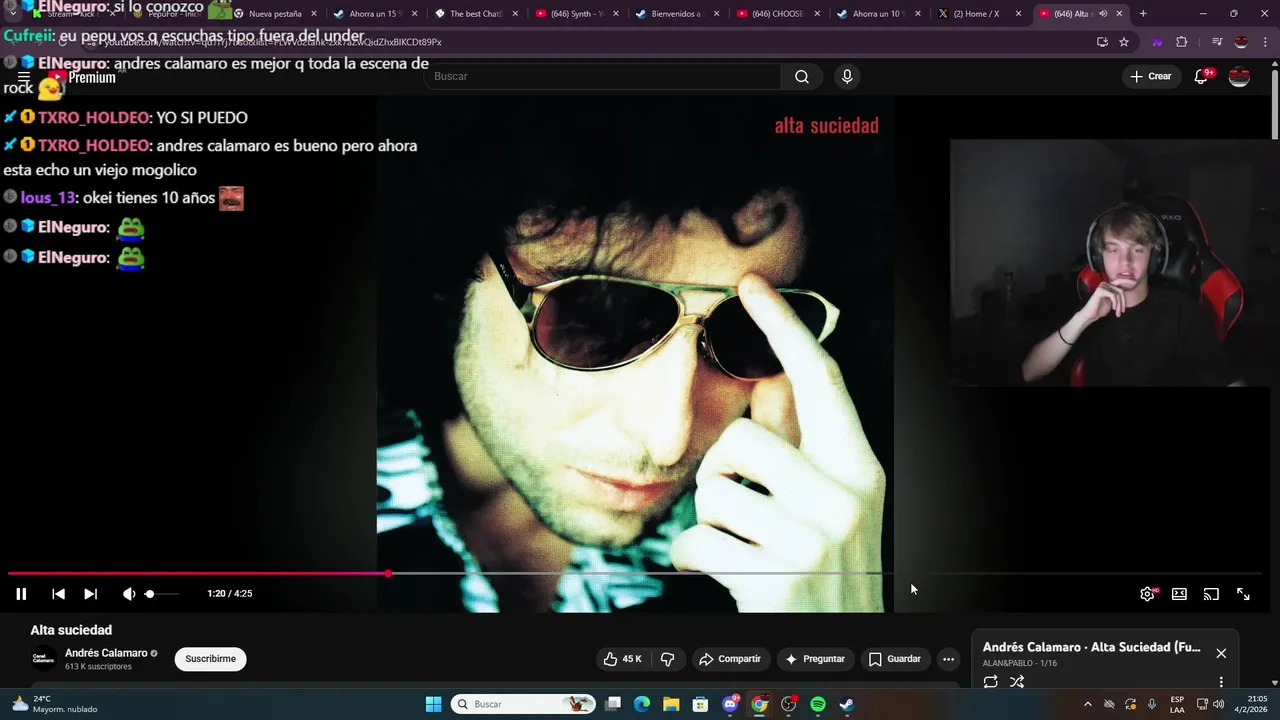Open Steam from the taskbar
Screen dimensions: 1280x720
[847, 704]
